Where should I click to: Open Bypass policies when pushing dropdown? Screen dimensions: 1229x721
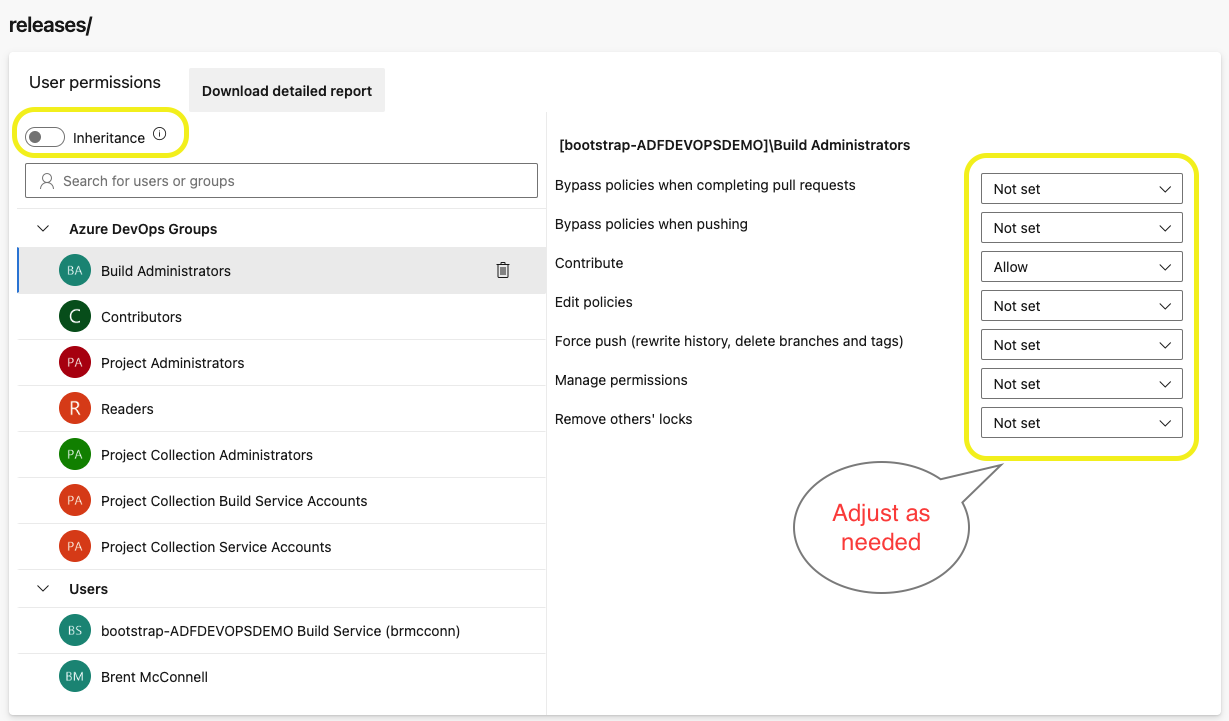(x=1082, y=227)
